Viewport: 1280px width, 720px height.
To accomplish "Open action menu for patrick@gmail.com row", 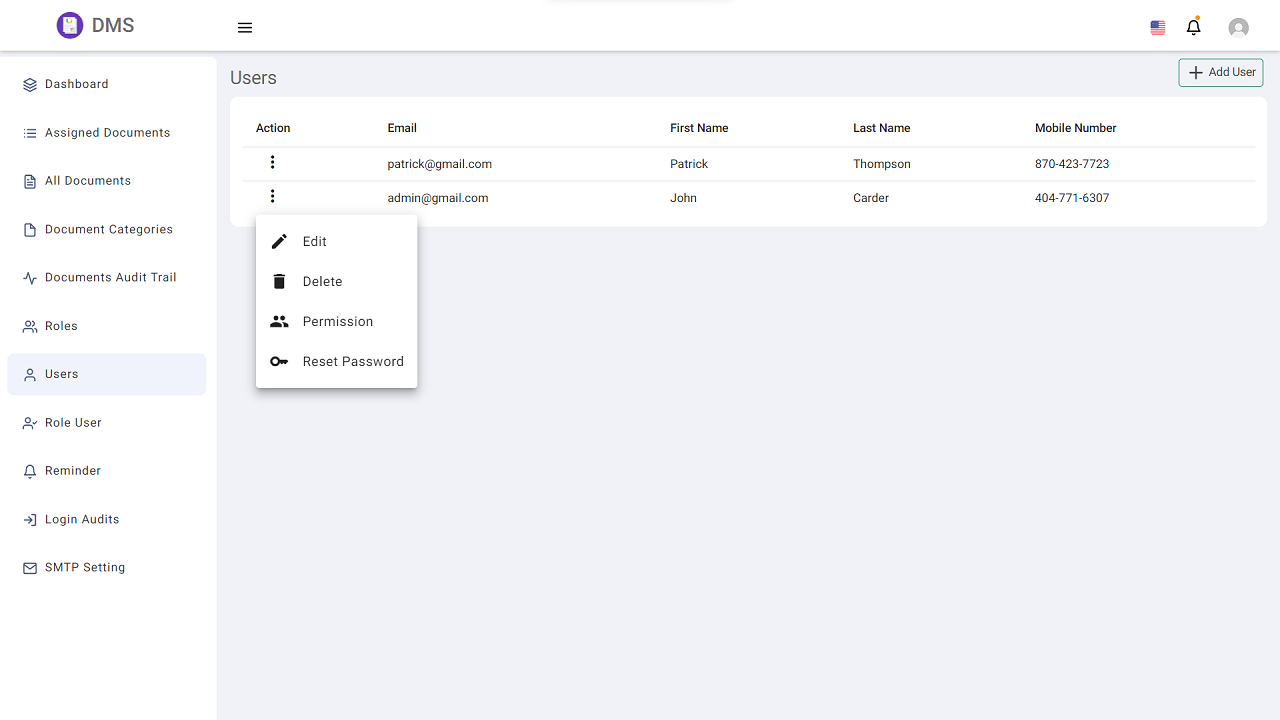I will point(272,163).
